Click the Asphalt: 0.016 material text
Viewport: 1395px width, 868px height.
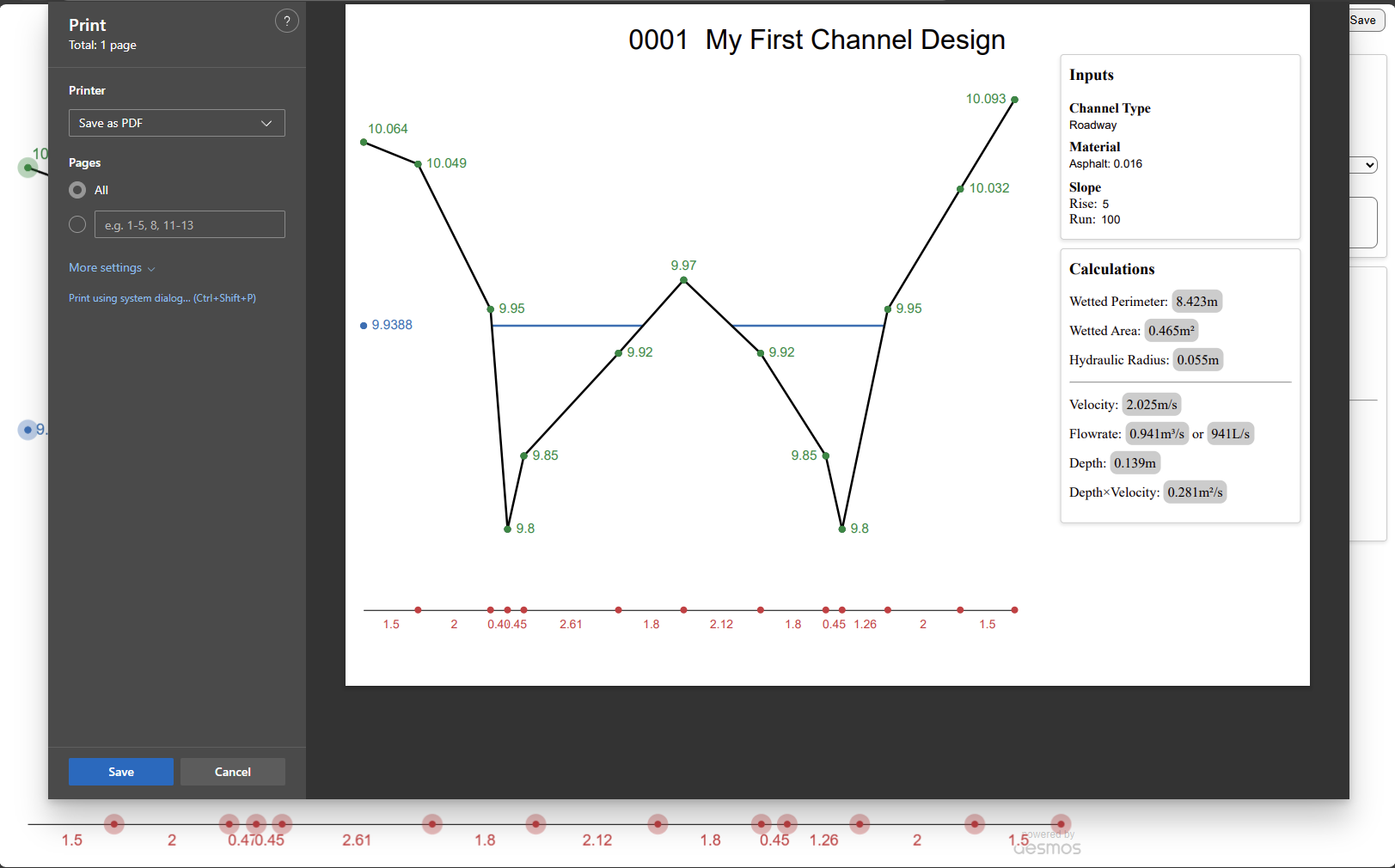click(x=1105, y=164)
